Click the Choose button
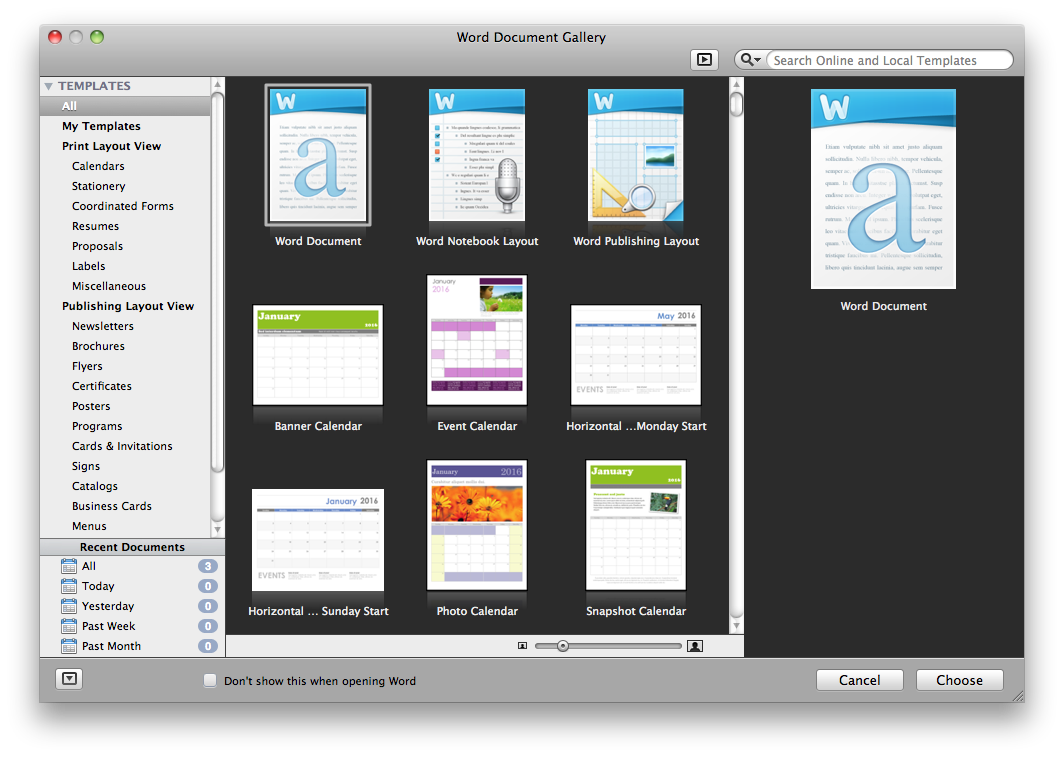Image resolution: width=1064 pixels, height=757 pixels. point(959,680)
